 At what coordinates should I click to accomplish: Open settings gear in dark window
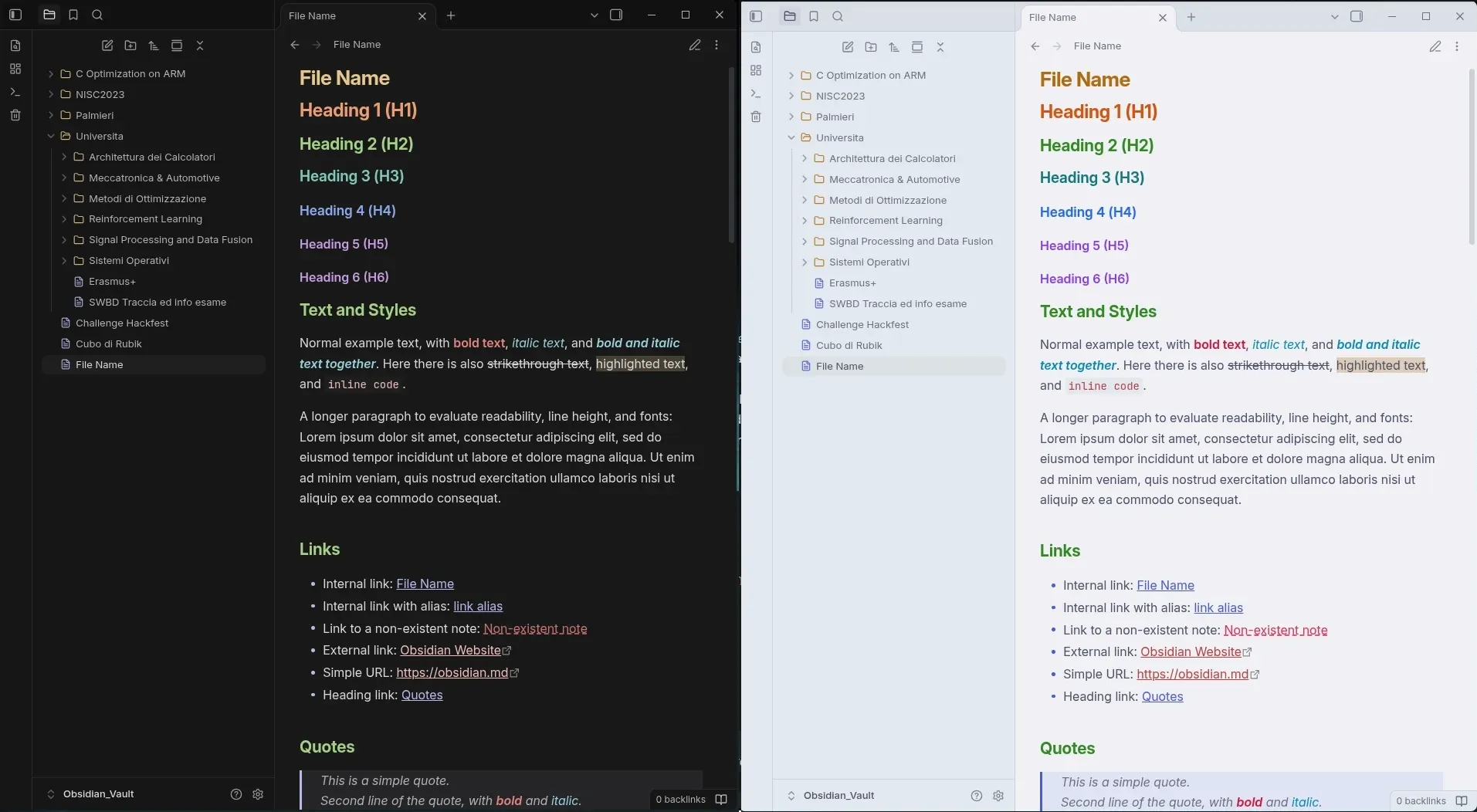258,793
